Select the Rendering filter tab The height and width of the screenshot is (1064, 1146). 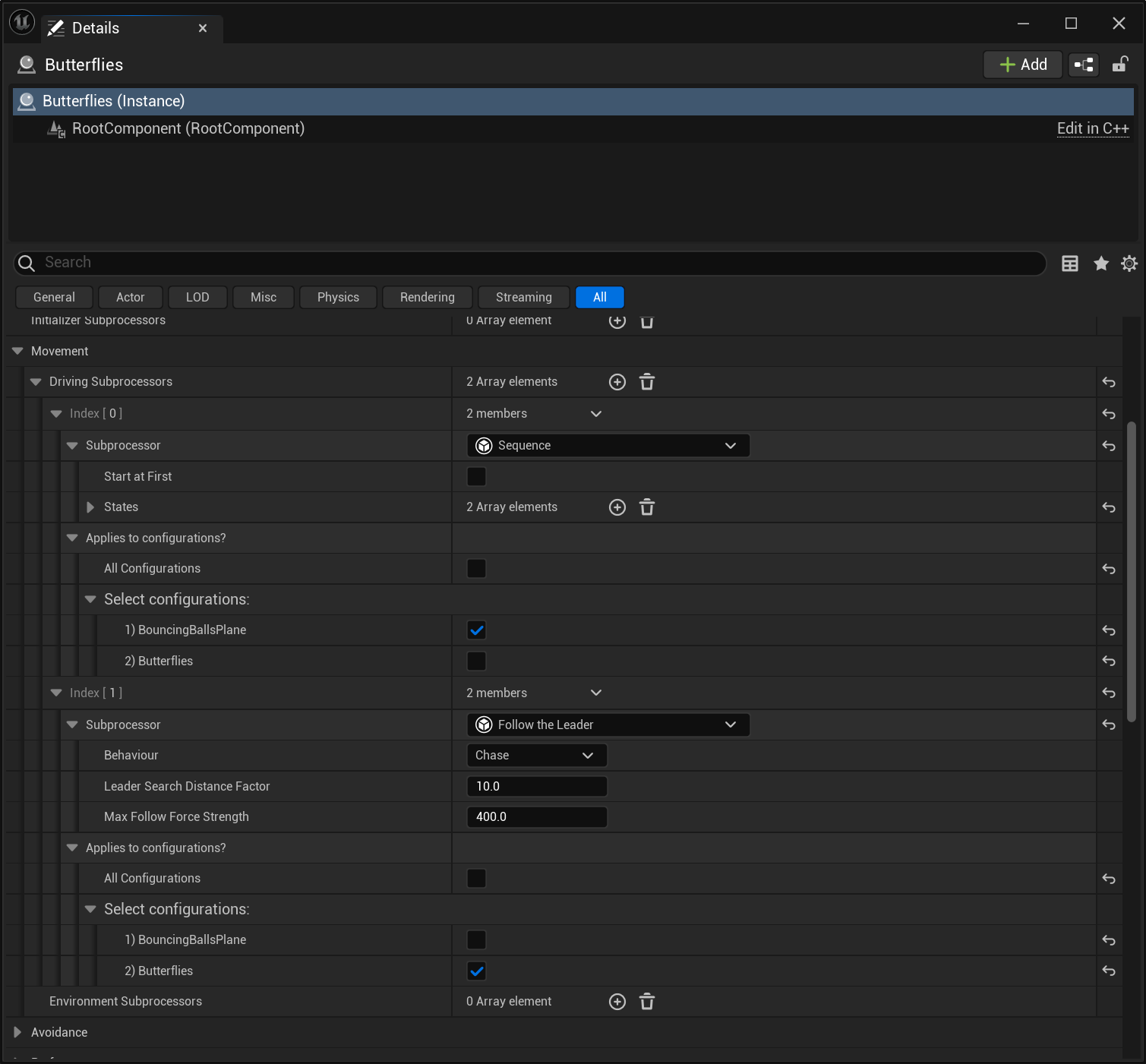(x=427, y=298)
